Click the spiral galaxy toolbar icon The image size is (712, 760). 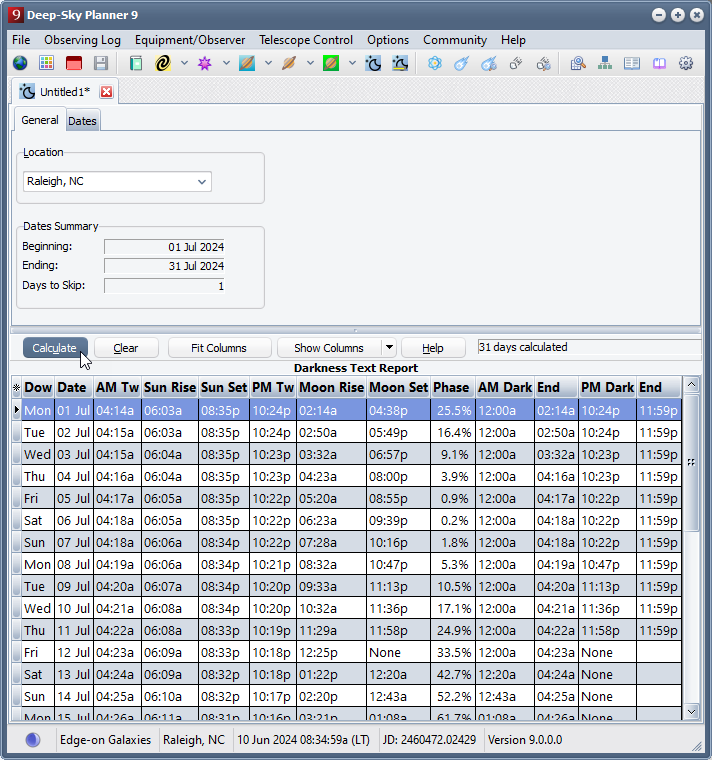(x=163, y=63)
